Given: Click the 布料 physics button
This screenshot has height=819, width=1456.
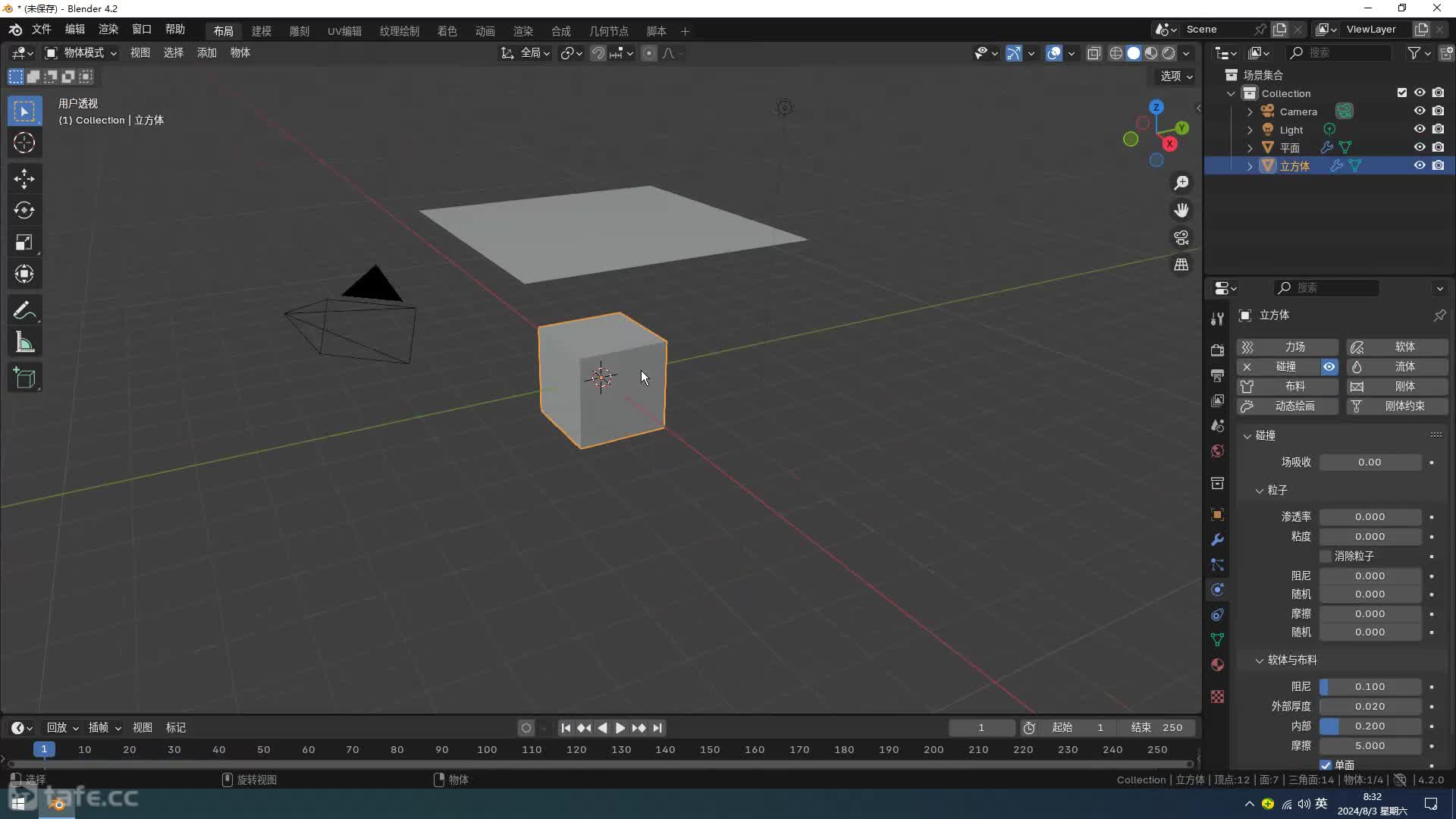Looking at the screenshot, I should click(x=1288, y=387).
